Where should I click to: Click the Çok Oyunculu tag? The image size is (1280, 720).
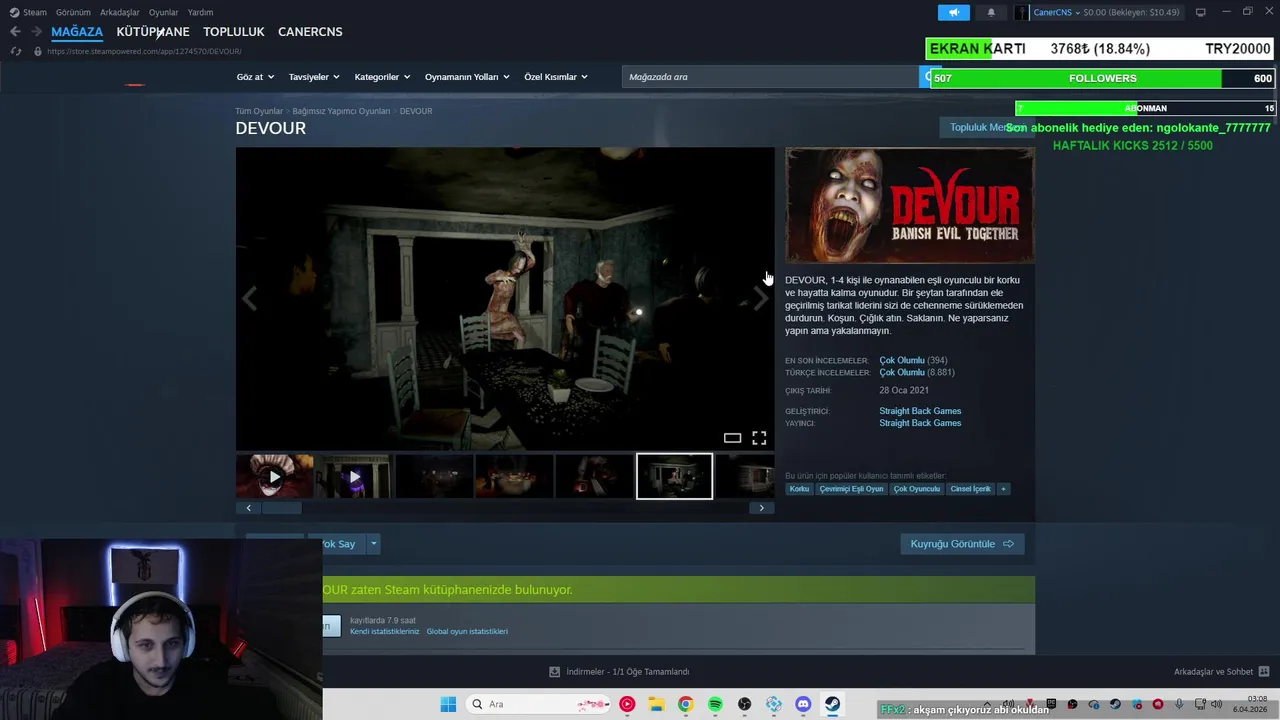(x=917, y=489)
